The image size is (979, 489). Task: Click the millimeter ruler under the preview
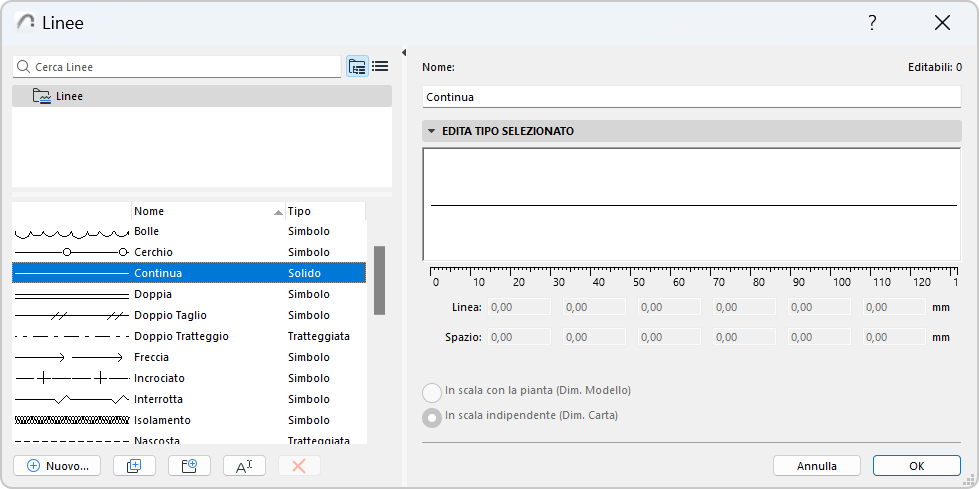pos(694,277)
